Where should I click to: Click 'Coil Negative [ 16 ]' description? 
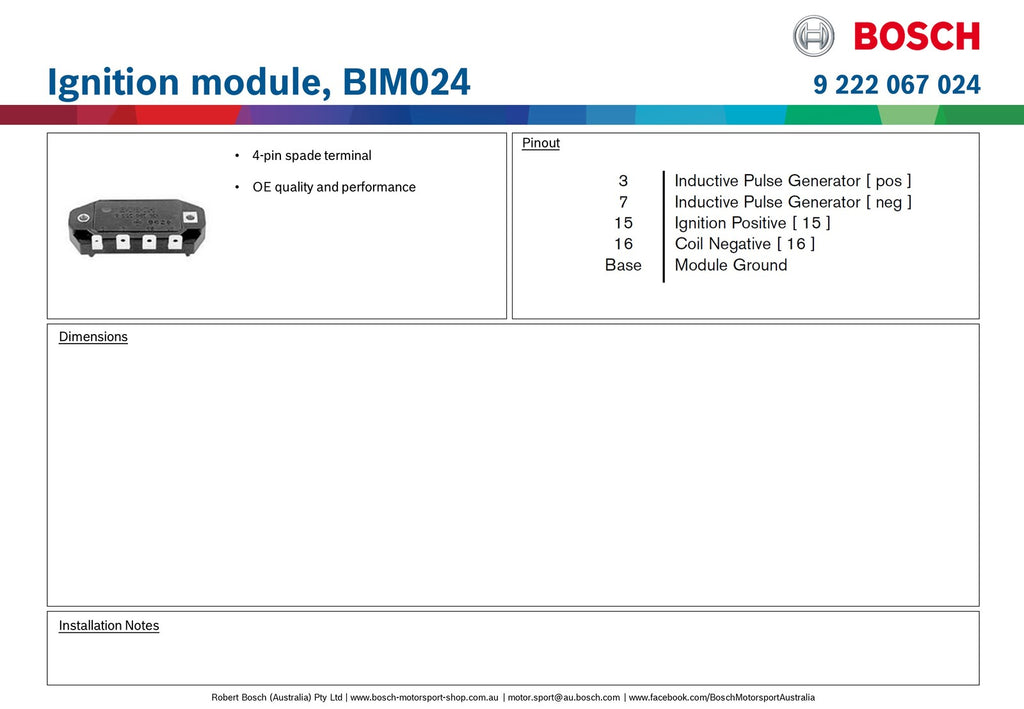point(744,244)
